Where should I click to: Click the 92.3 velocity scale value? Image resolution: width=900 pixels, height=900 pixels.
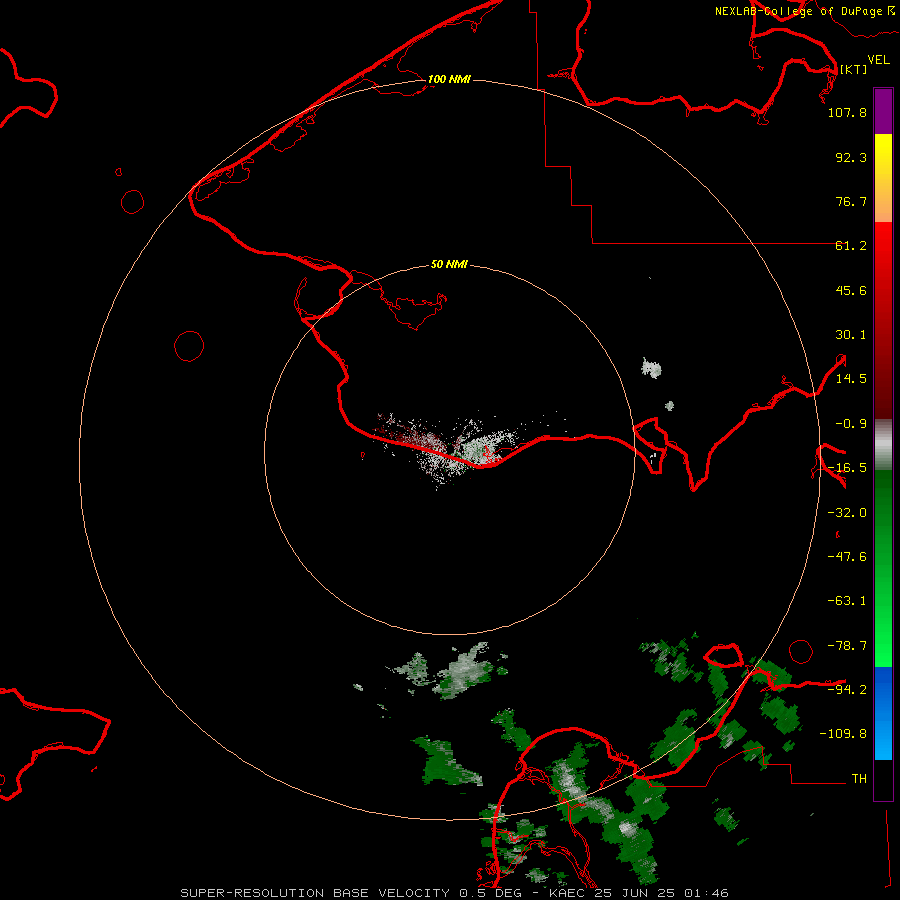point(851,157)
